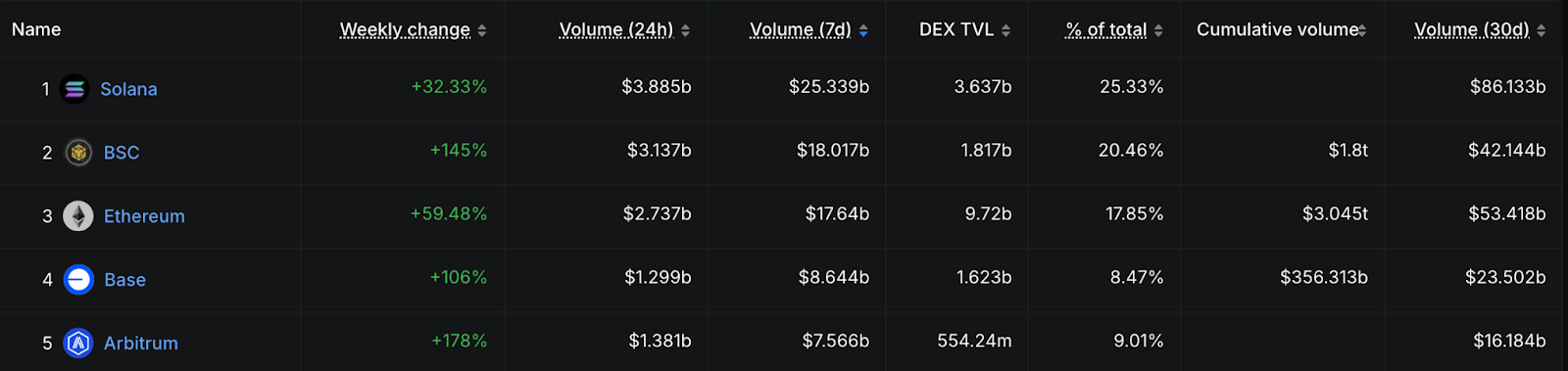Click the Arbitrum chain logo icon
This screenshot has width=1568, height=371.
point(78,344)
